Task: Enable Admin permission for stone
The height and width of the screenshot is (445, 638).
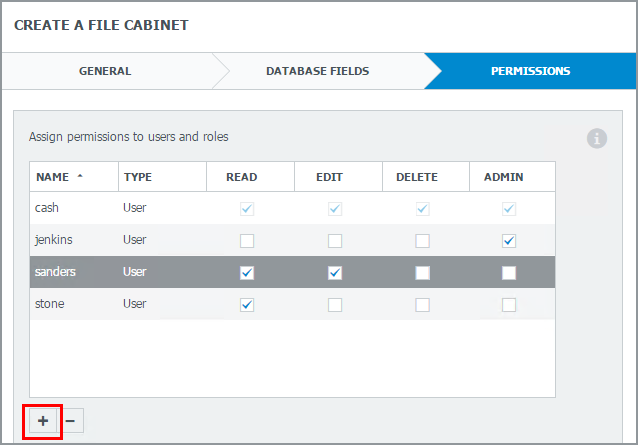Action: (509, 305)
